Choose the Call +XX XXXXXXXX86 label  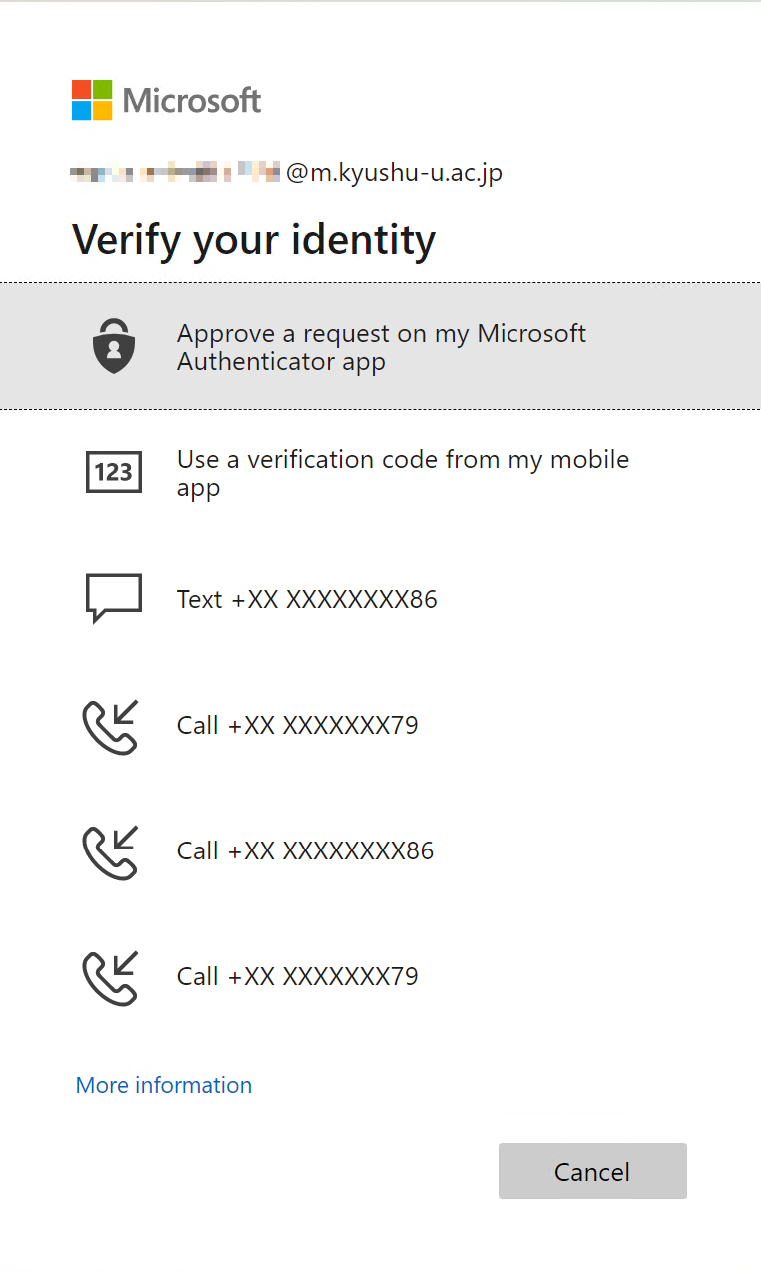305,851
